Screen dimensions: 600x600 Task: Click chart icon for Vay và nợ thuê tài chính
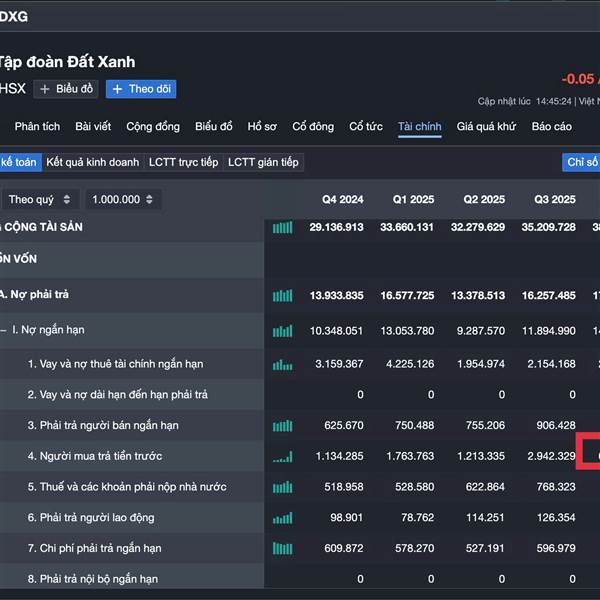(x=283, y=364)
